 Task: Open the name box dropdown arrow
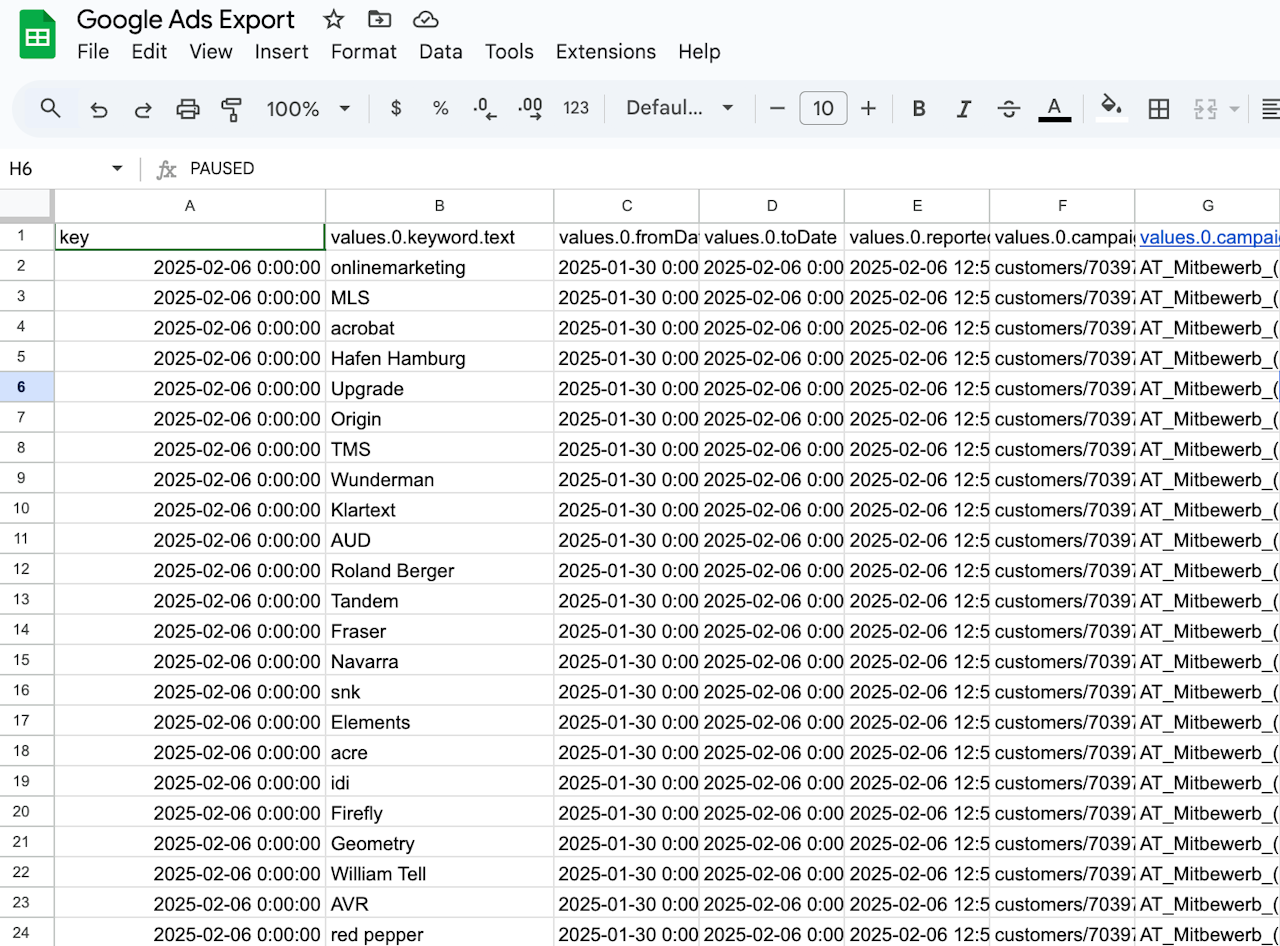[117, 168]
